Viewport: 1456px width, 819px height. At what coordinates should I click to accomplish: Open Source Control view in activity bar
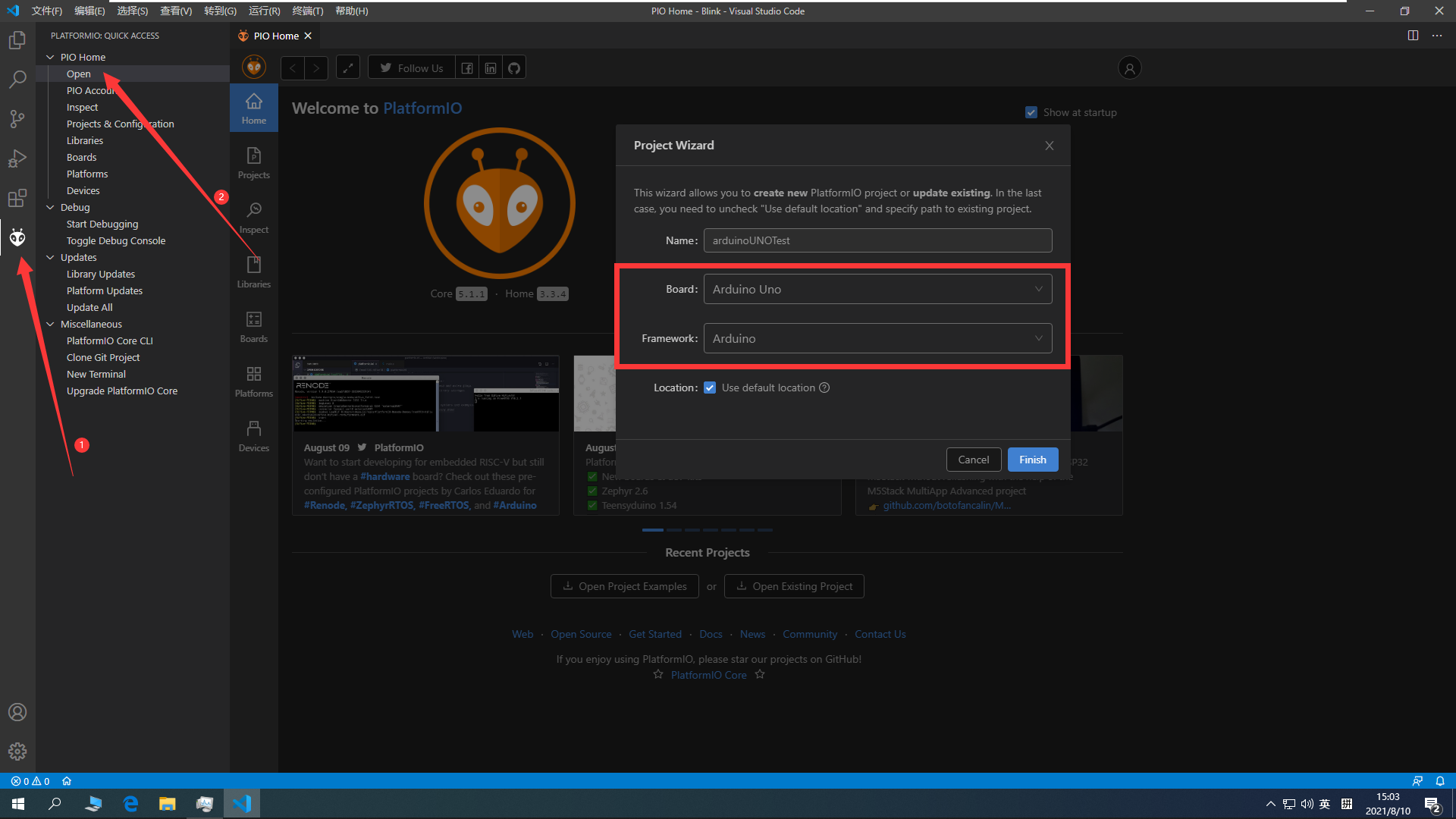pos(17,119)
